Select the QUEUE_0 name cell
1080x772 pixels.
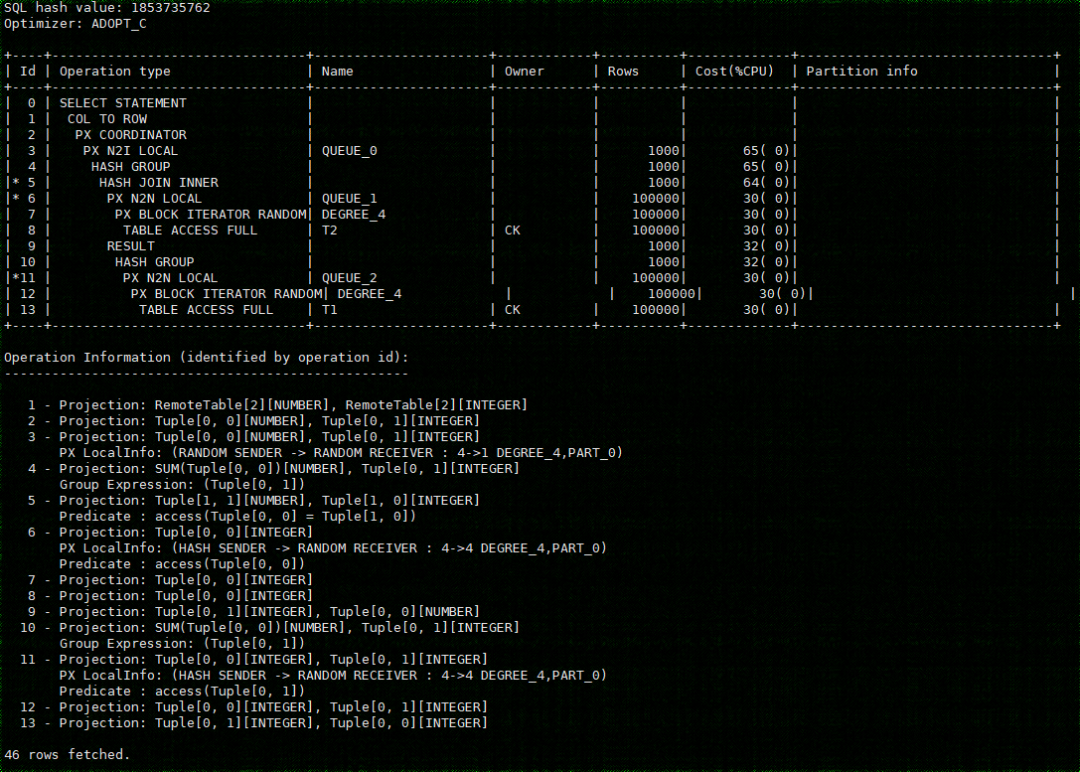[x=349, y=150]
